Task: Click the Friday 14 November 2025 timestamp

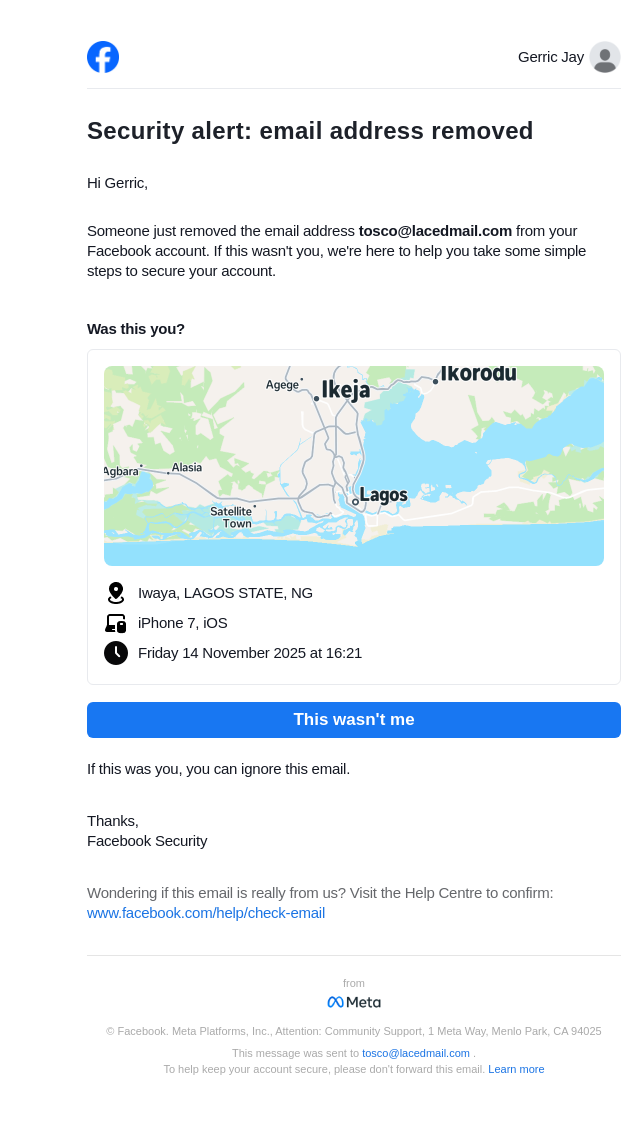Action: tap(250, 653)
